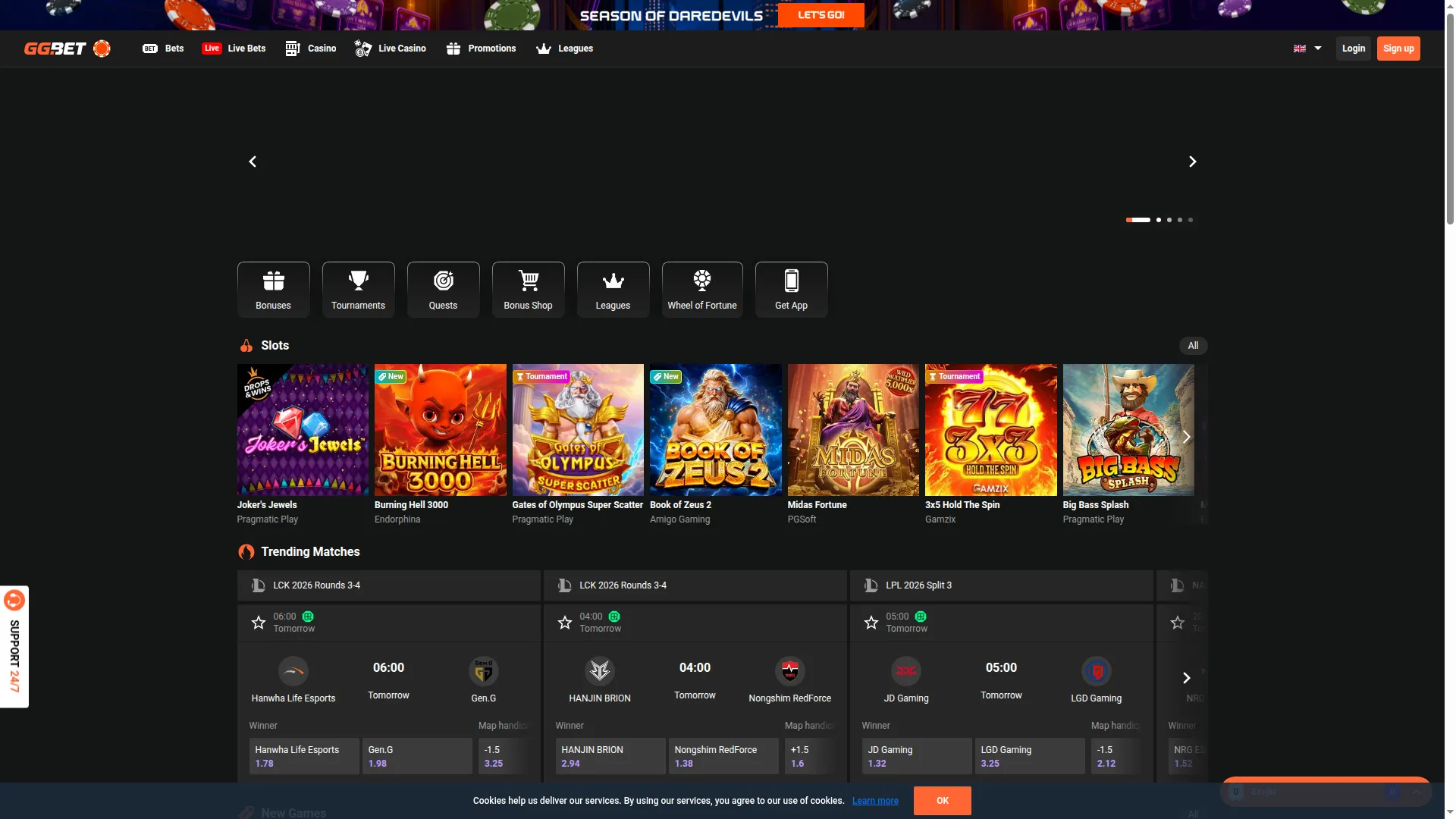The height and width of the screenshot is (819, 1456).
Task: Select the fifth banner slide indicator
Action: [x=1191, y=220]
